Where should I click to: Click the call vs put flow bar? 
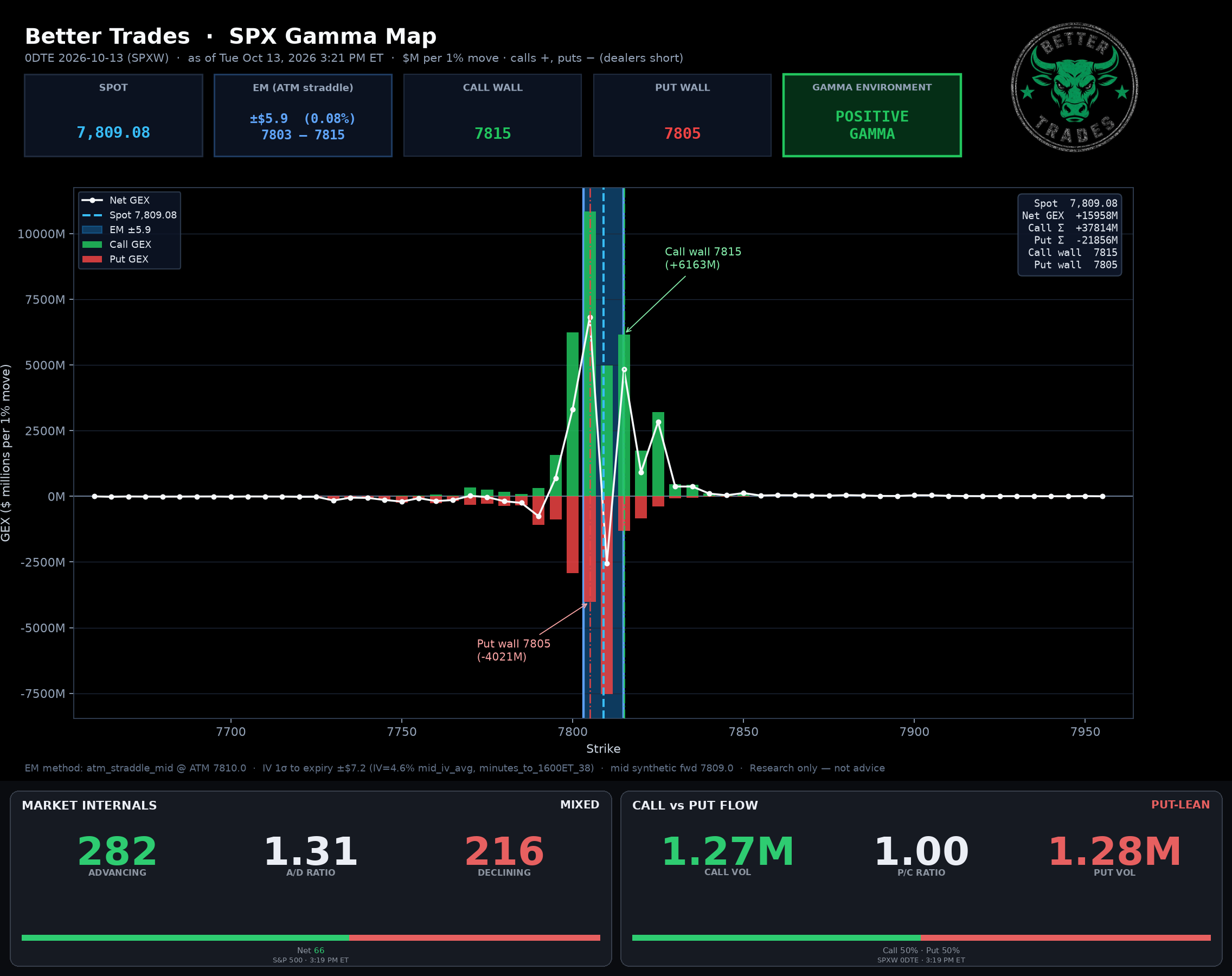921,938
